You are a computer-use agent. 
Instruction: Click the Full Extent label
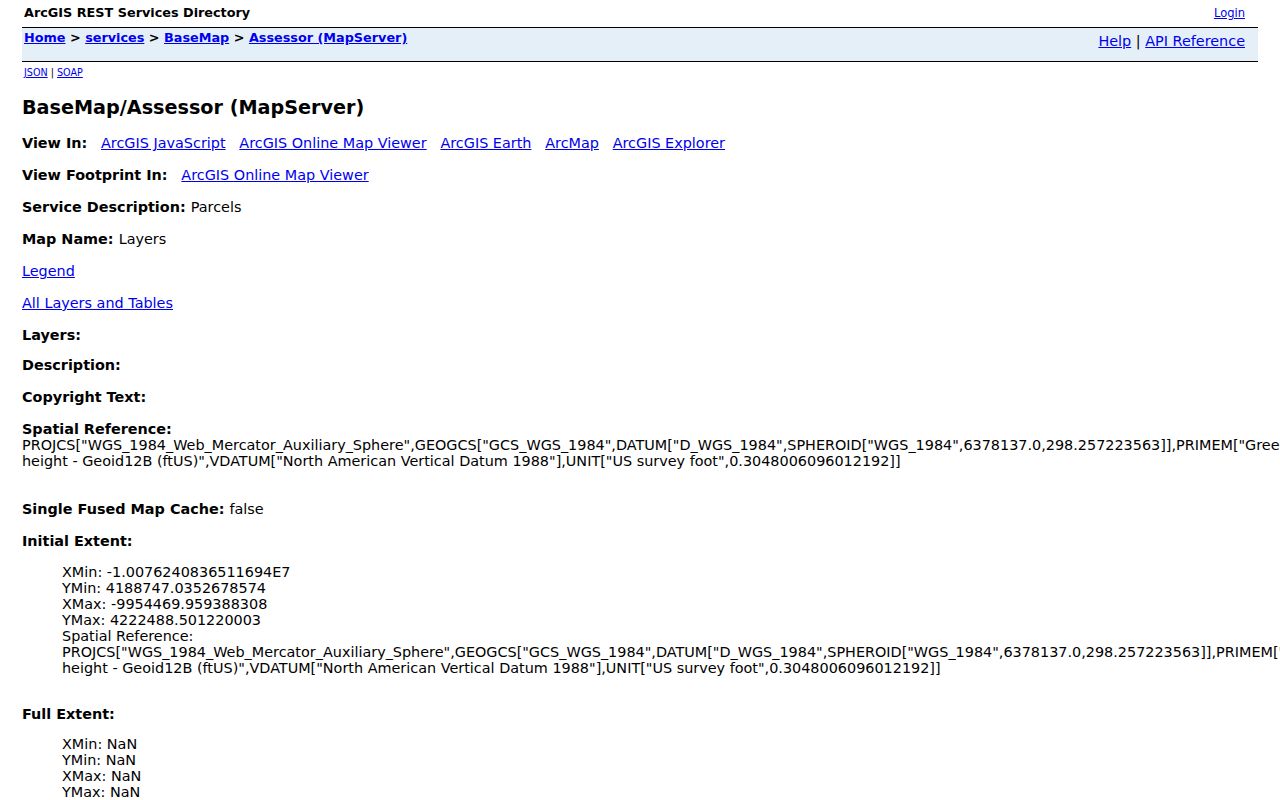point(68,714)
